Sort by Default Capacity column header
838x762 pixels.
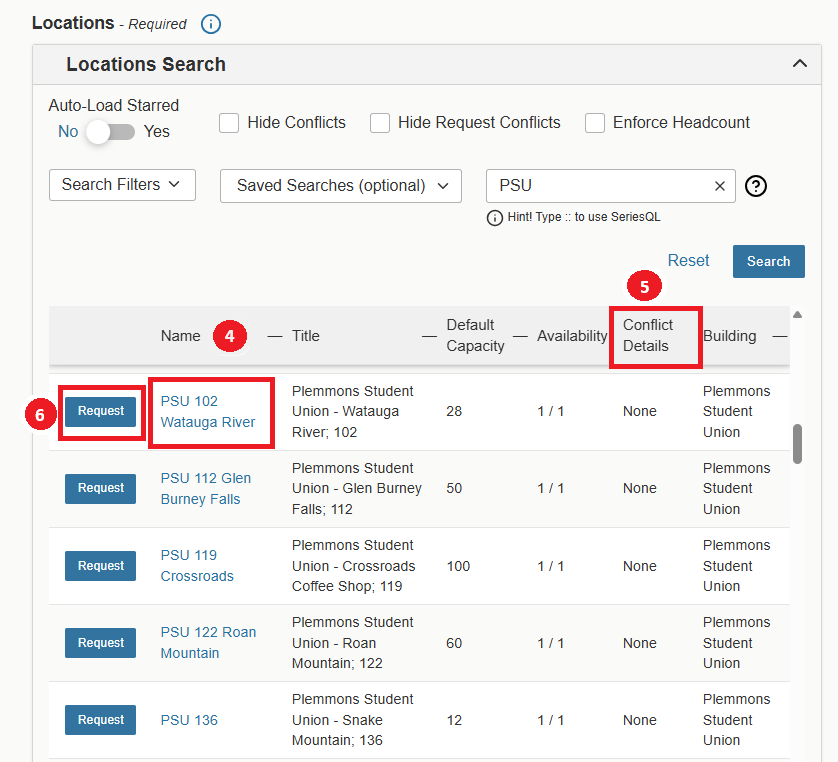pyautogui.click(x=475, y=336)
